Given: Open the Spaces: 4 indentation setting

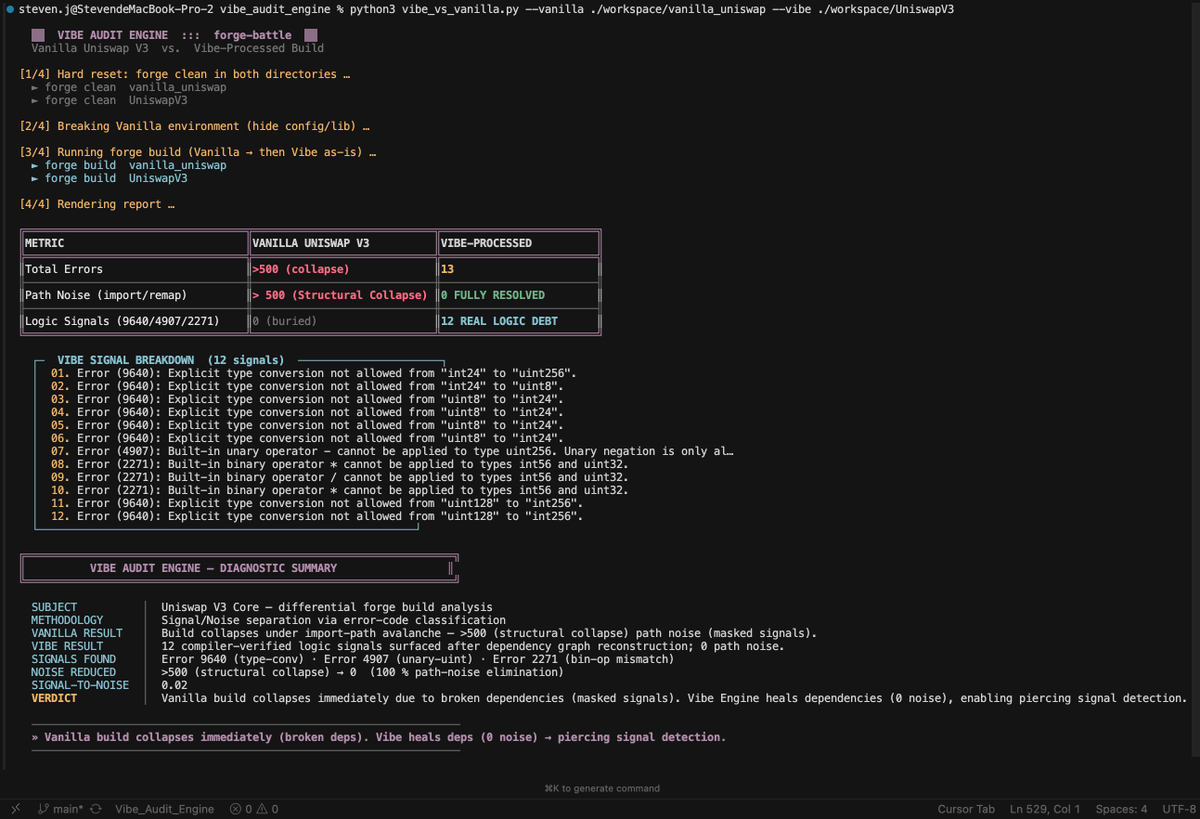Looking at the screenshot, I should (1122, 808).
